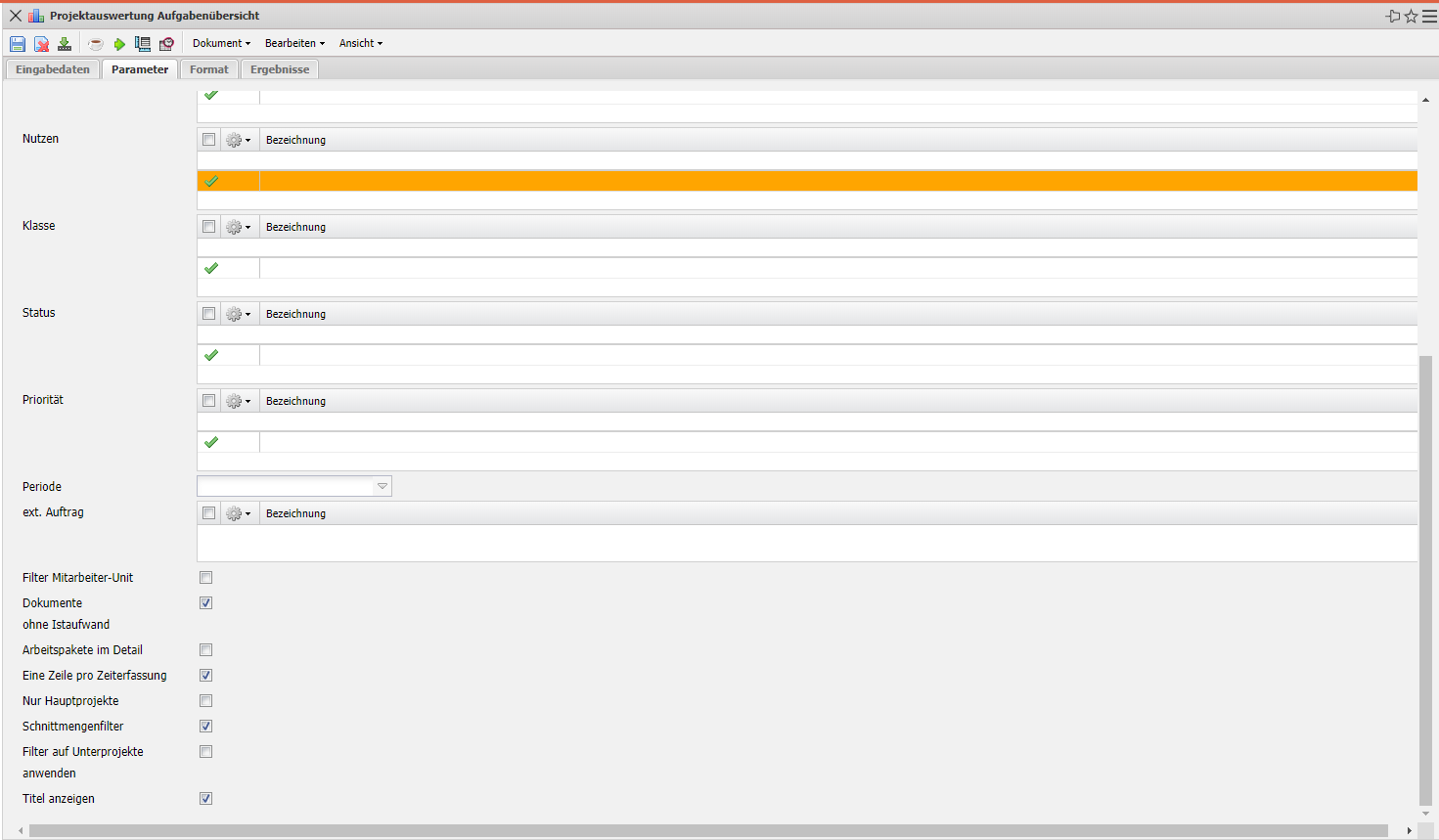Click the green checkmark in the Status row
1439x840 pixels.
211,355
